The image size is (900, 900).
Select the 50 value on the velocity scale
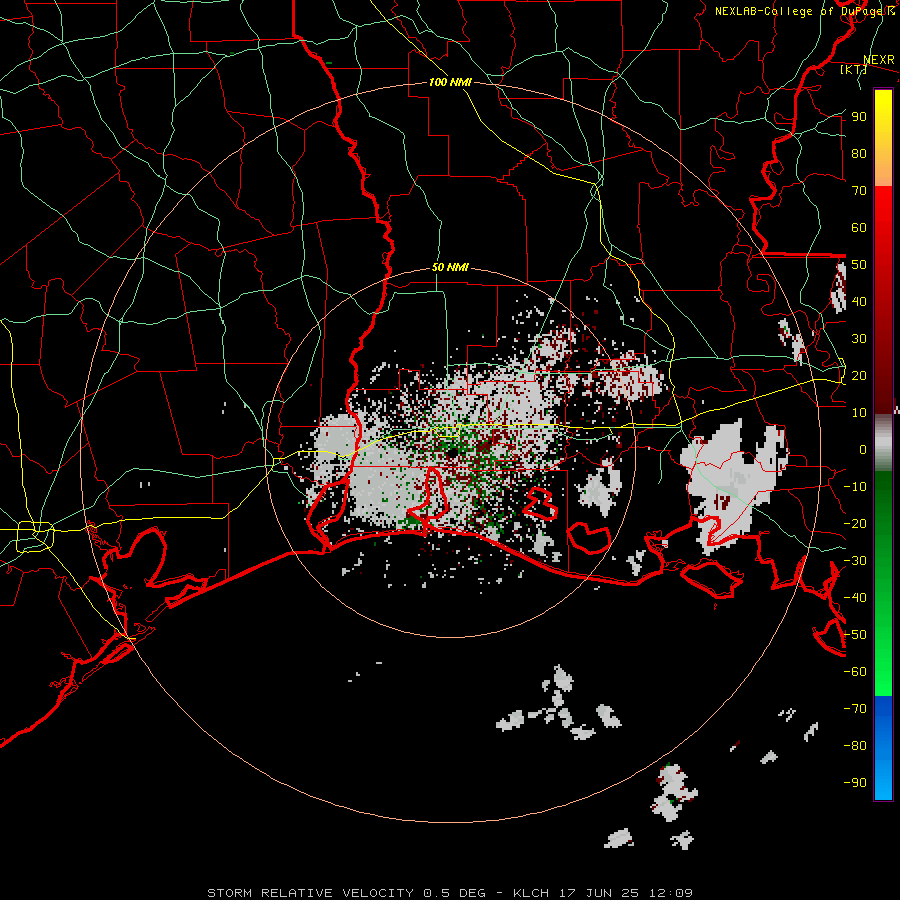click(859, 265)
